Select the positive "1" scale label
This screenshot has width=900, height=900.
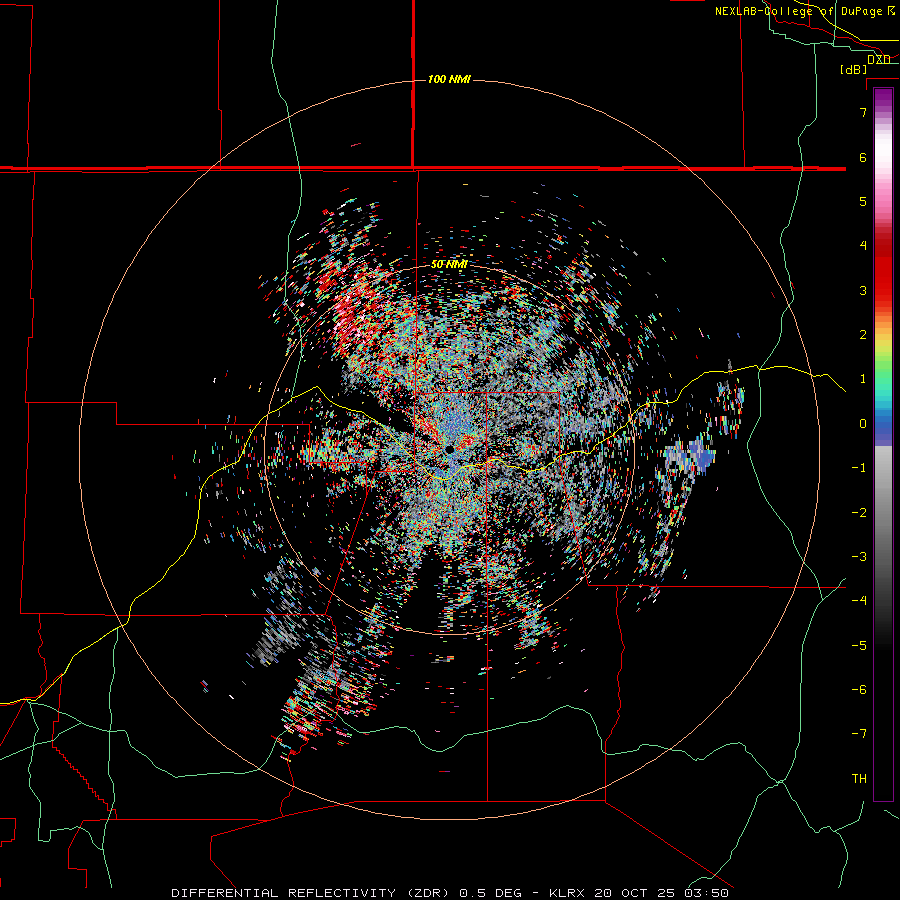point(863,379)
